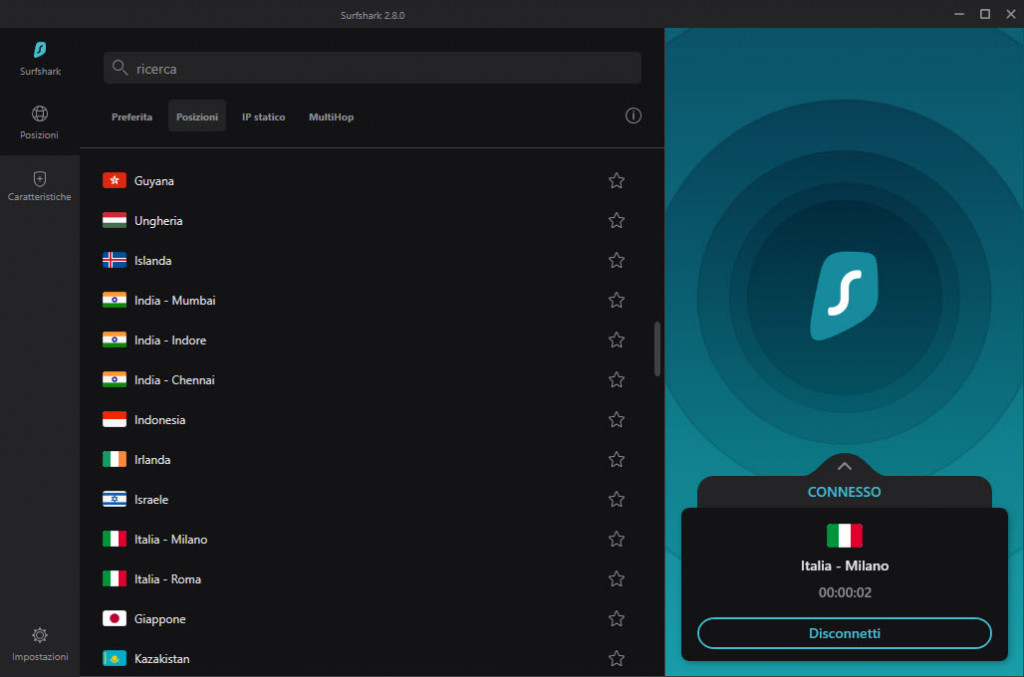This screenshot has height=677, width=1024.
Task: Mark Kazakistan row star
Action: click(616, 659)
